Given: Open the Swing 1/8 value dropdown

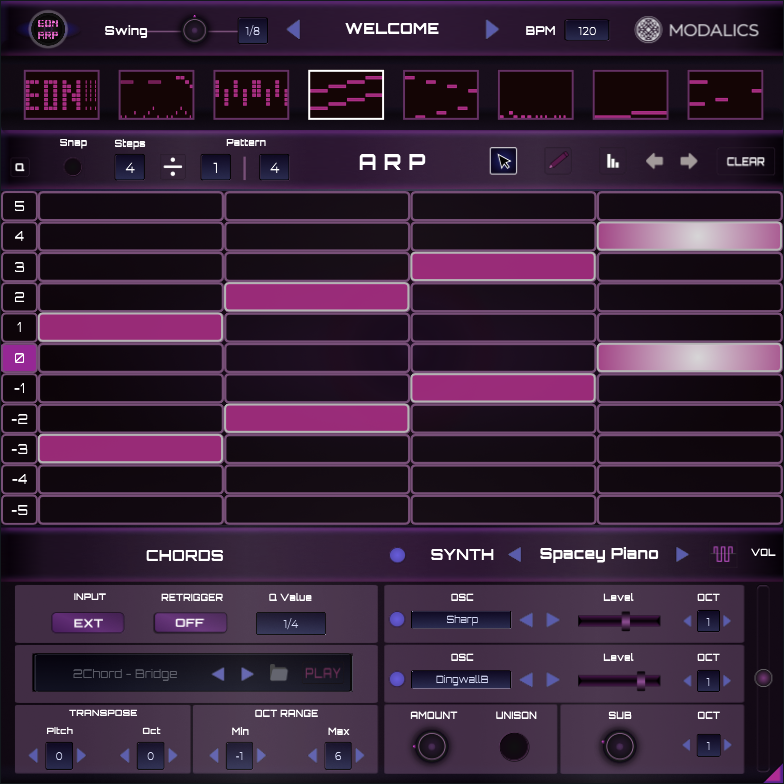Looking at the screenshot, I should tap(252, 31).
